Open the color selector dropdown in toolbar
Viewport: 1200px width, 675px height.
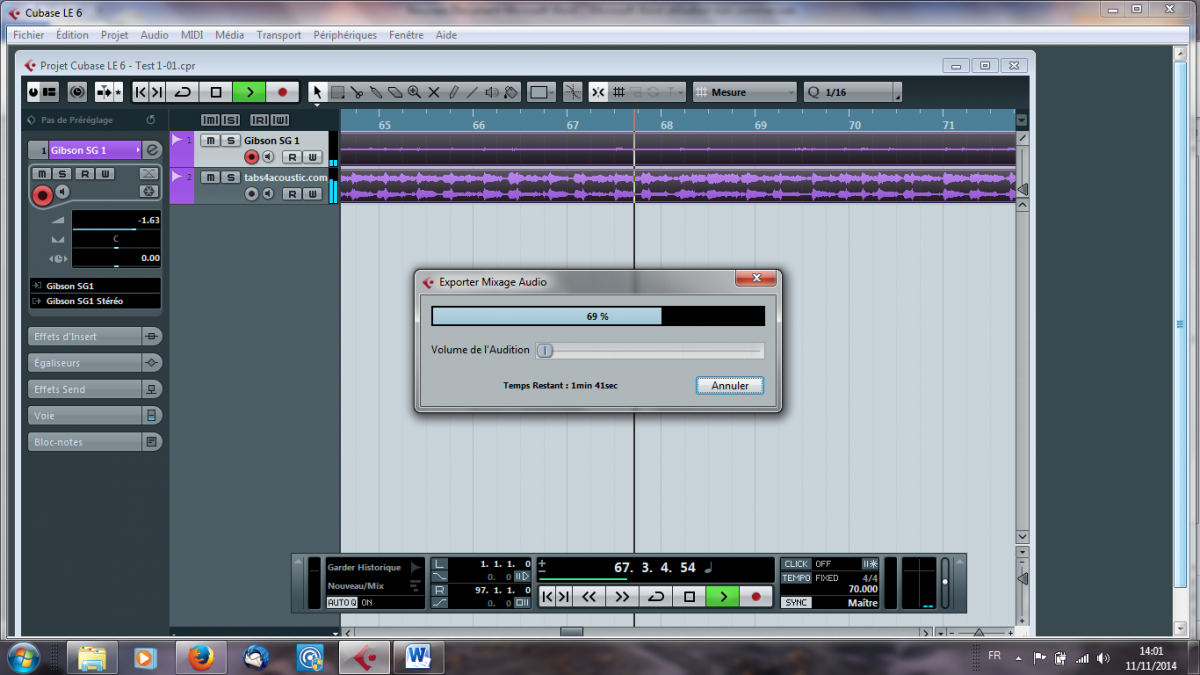point(541,92)
